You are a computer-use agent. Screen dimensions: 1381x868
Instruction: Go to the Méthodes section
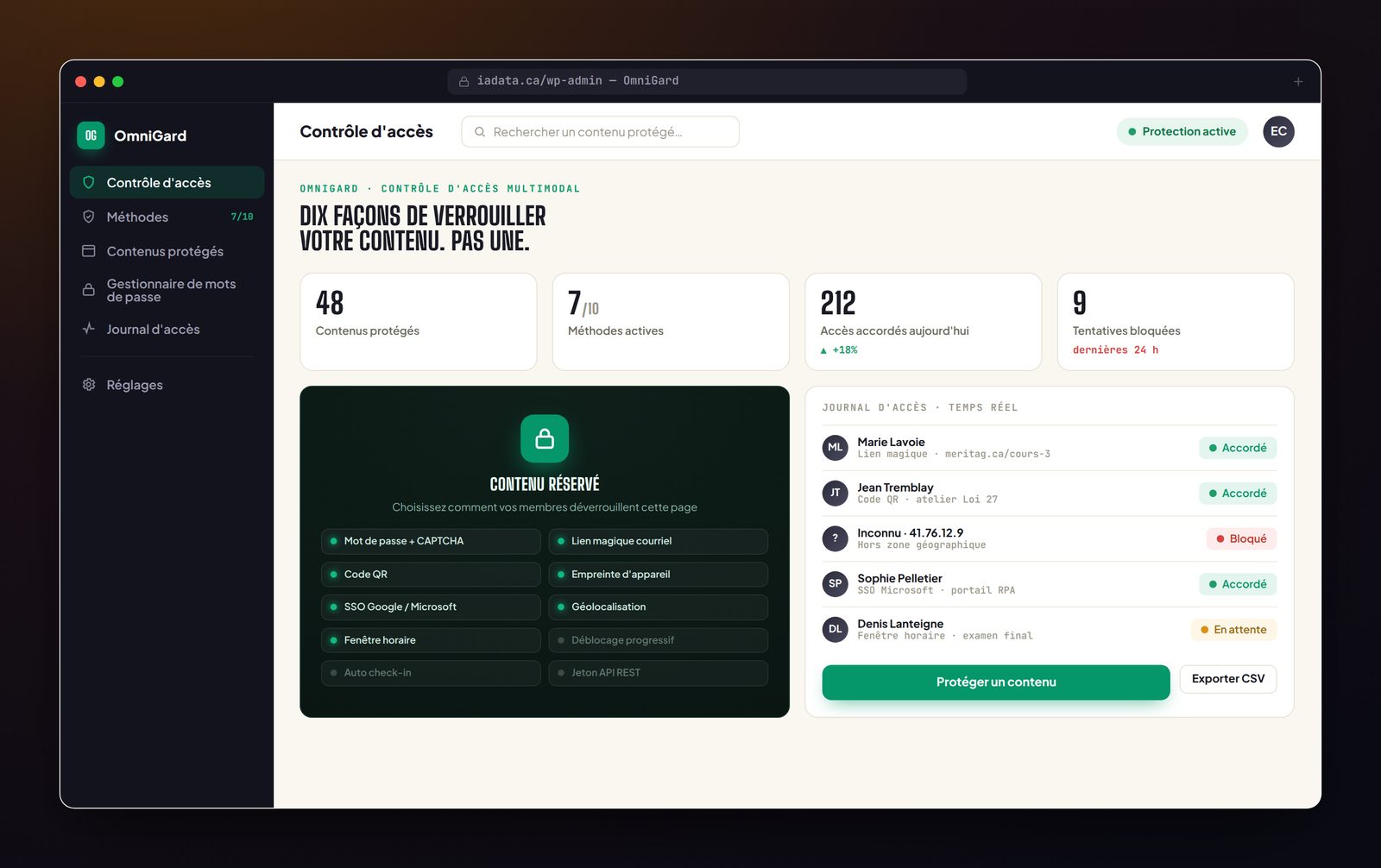point(167,217)
